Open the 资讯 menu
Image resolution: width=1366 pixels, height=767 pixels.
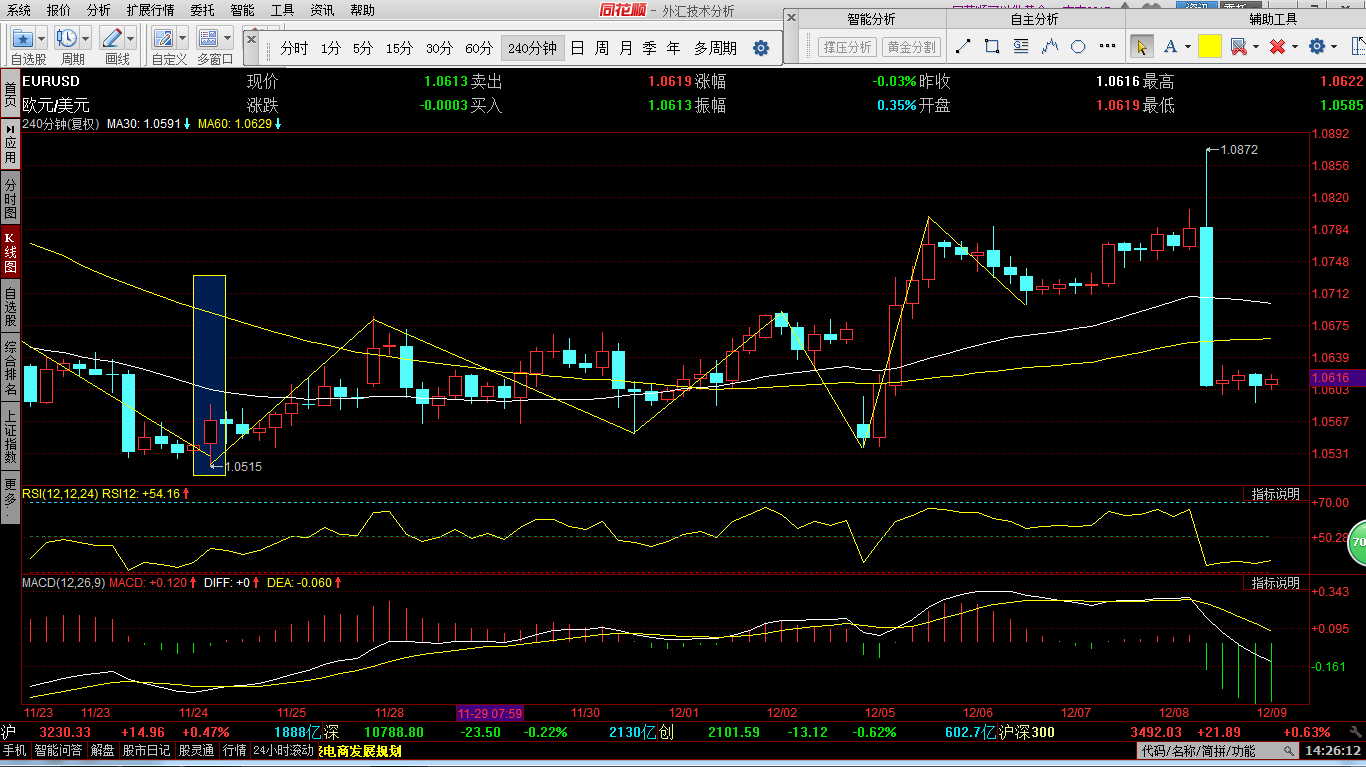(x=322, y=10)
